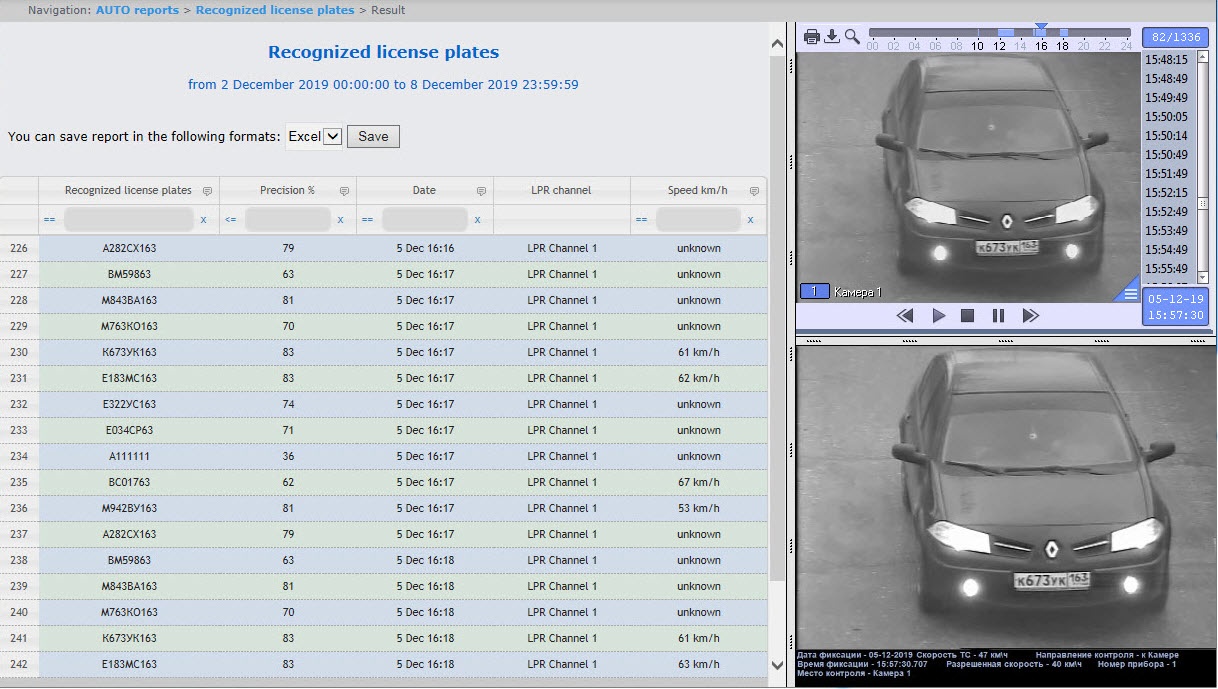Click the print icon above video
This screenshot has width=1218, height=689.
[812, 37]
